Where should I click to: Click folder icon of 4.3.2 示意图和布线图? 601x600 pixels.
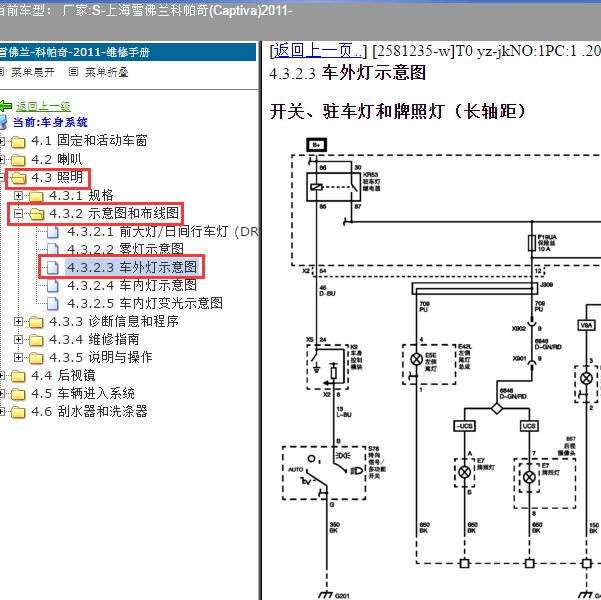point(36,214)
